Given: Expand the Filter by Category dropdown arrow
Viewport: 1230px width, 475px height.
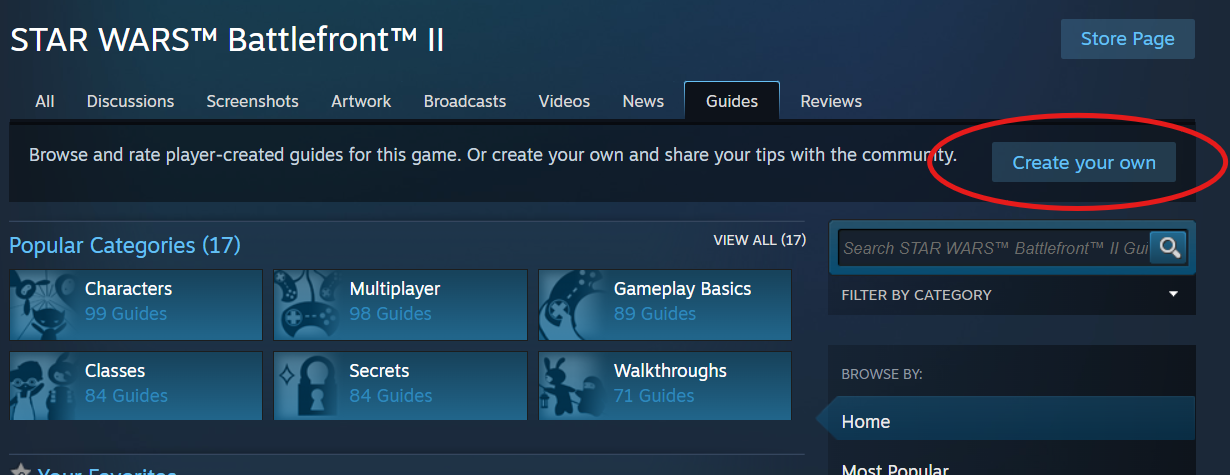Looking at the screenshot, I should tap(1173, 294).
